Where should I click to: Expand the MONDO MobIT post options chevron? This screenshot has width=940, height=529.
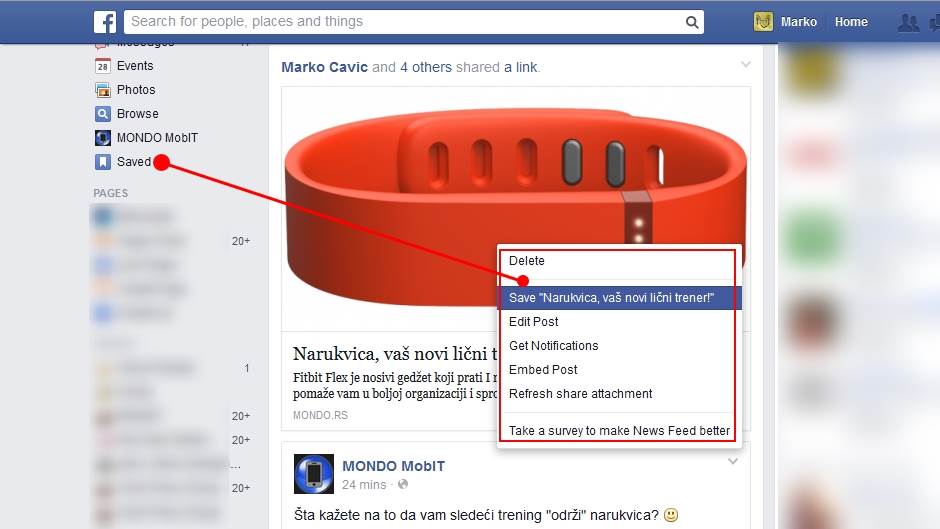tap(733, 461)
